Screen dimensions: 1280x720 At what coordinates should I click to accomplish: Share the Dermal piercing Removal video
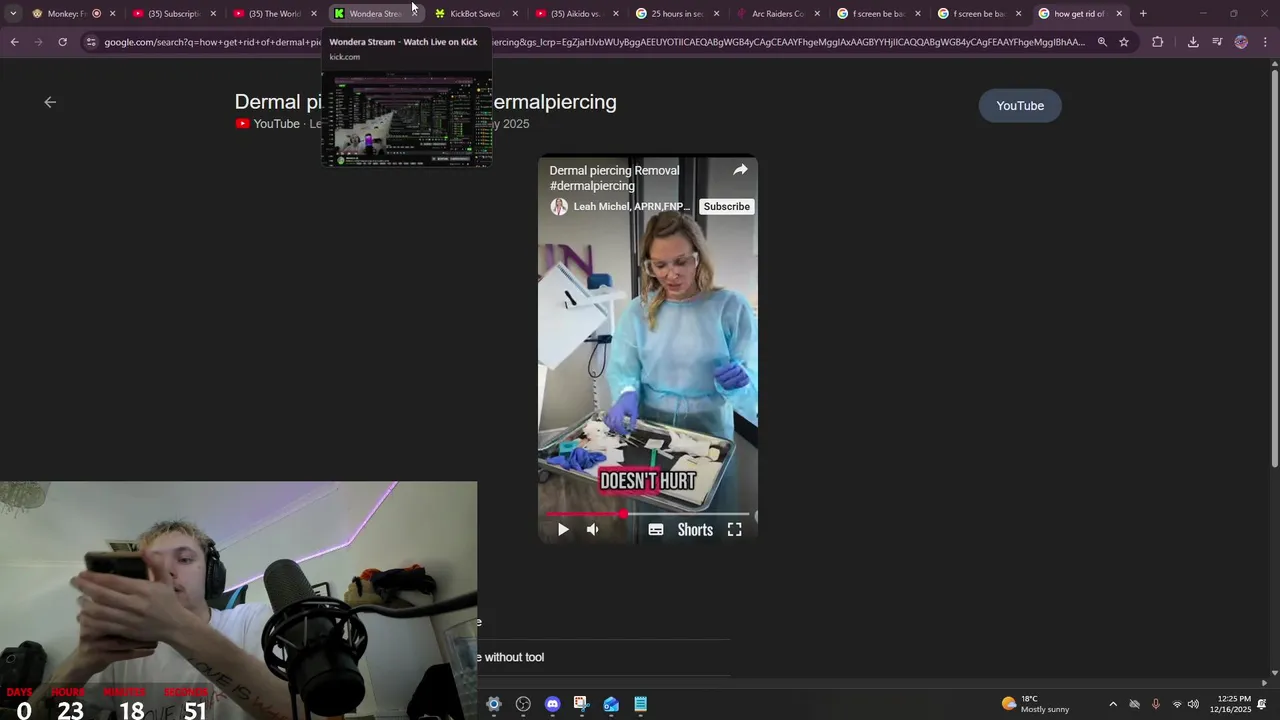[x=740, y=170]
